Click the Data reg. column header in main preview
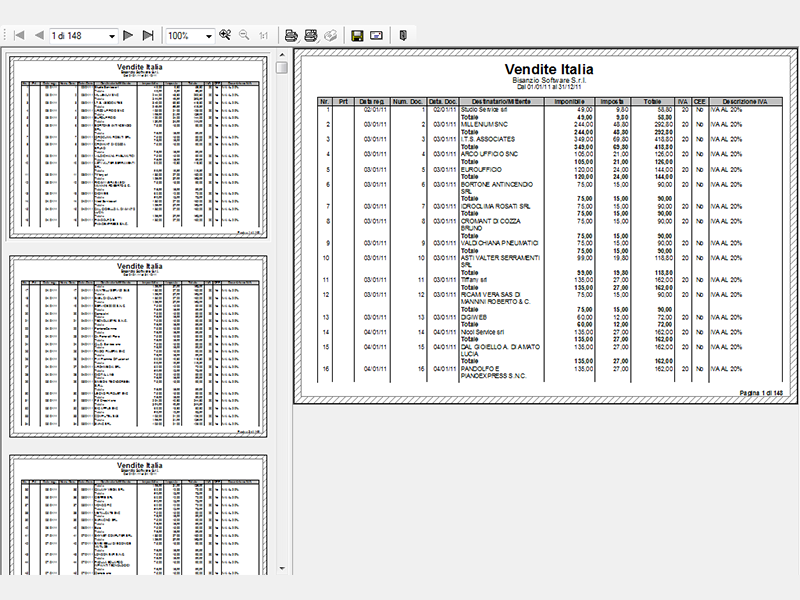 click(x=371, y=102)
